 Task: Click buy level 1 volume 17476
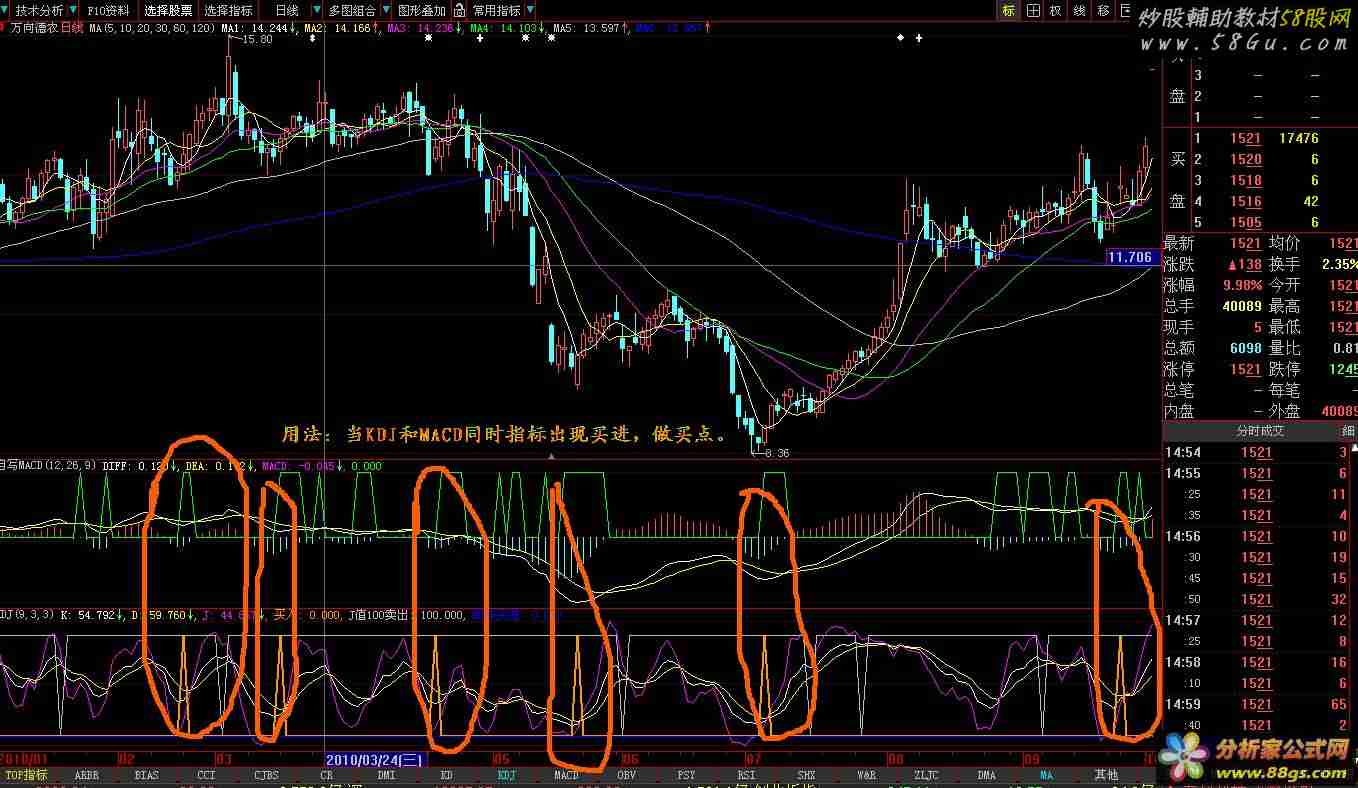click(x=1299, y=139)
